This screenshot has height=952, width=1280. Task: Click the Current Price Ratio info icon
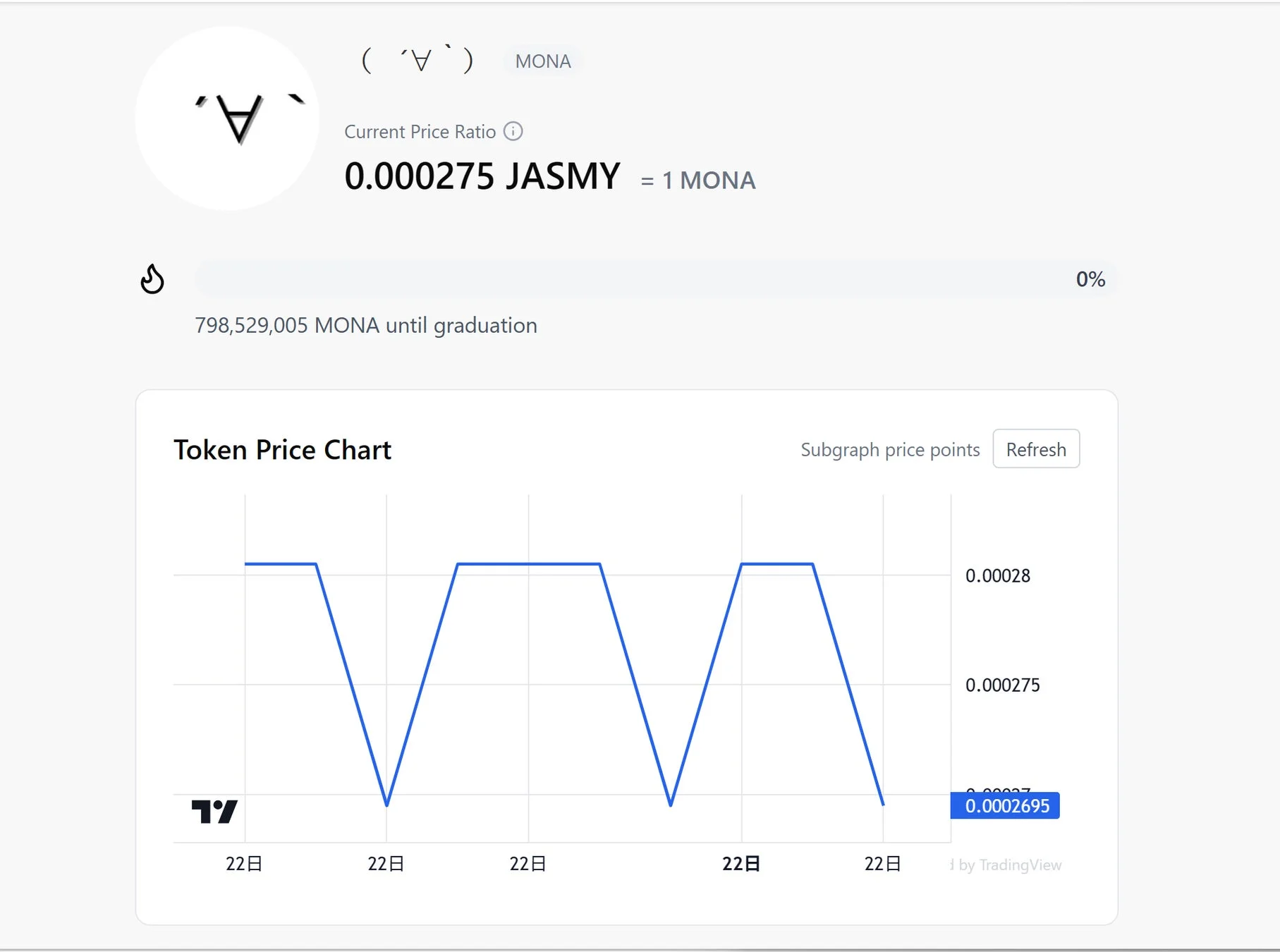[514, 131]
